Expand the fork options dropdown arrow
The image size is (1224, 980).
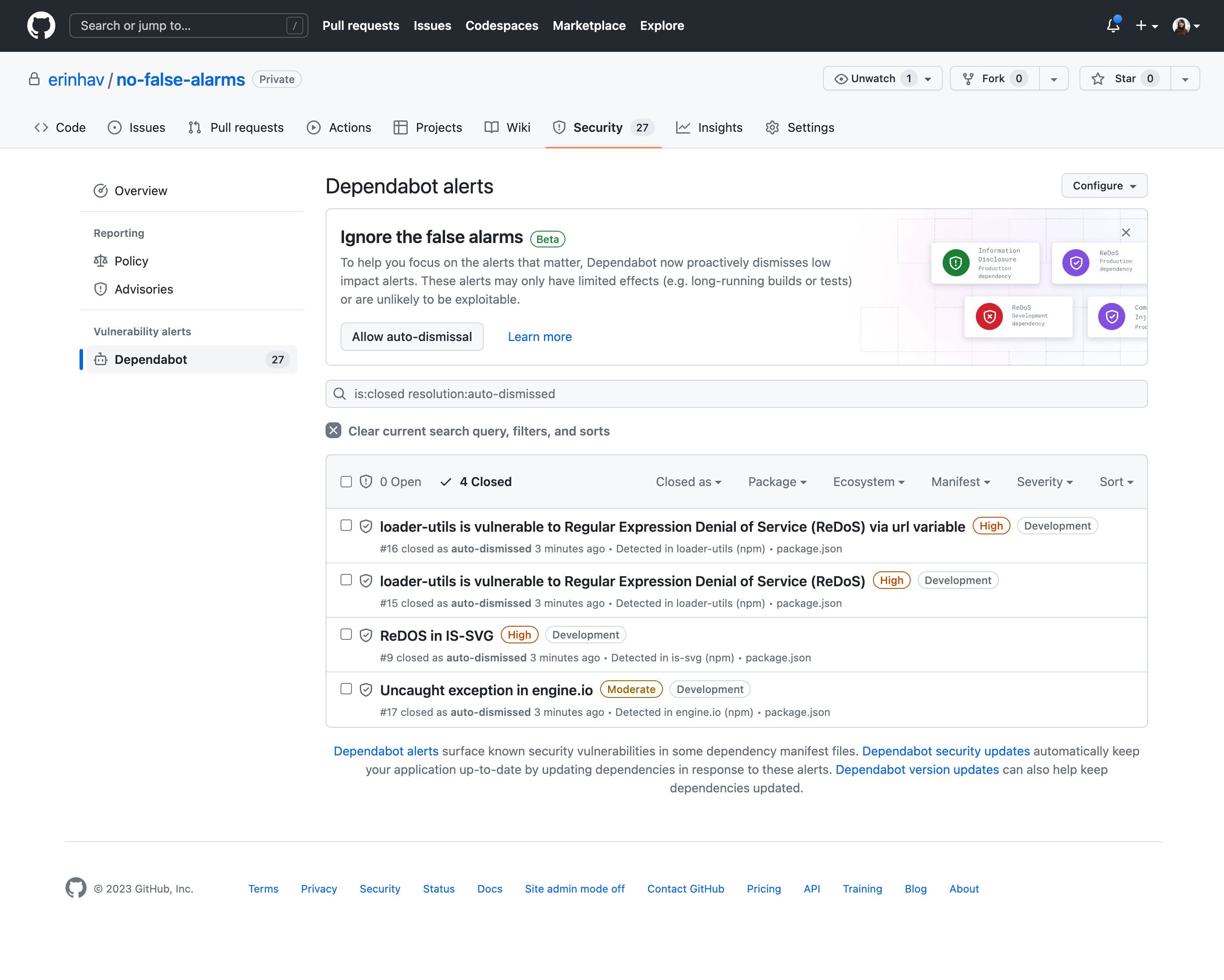coord(1054,78)
